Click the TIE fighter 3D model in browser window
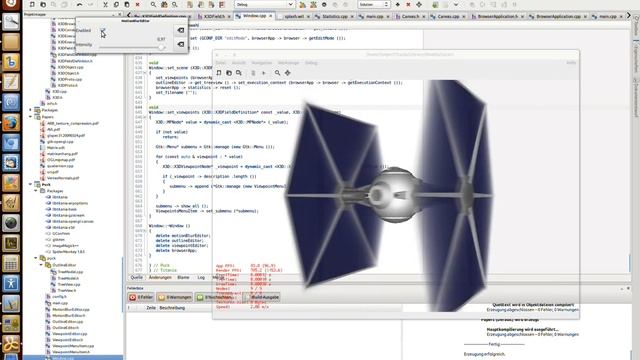This screenshot has width=640, height=360. 390,195
